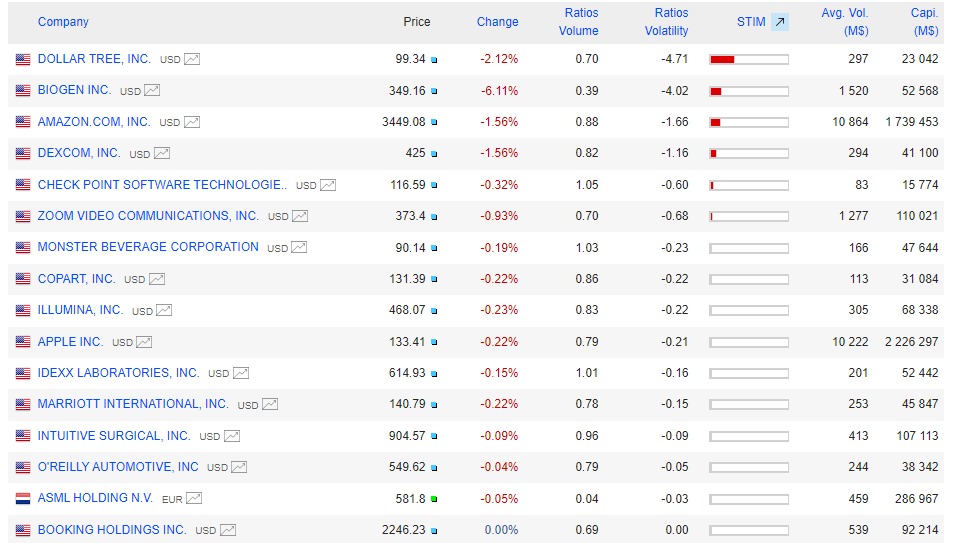Open the chart icon for Apple Inc.
The width and height of the screenshot is (960, 543).
point(144,342)
